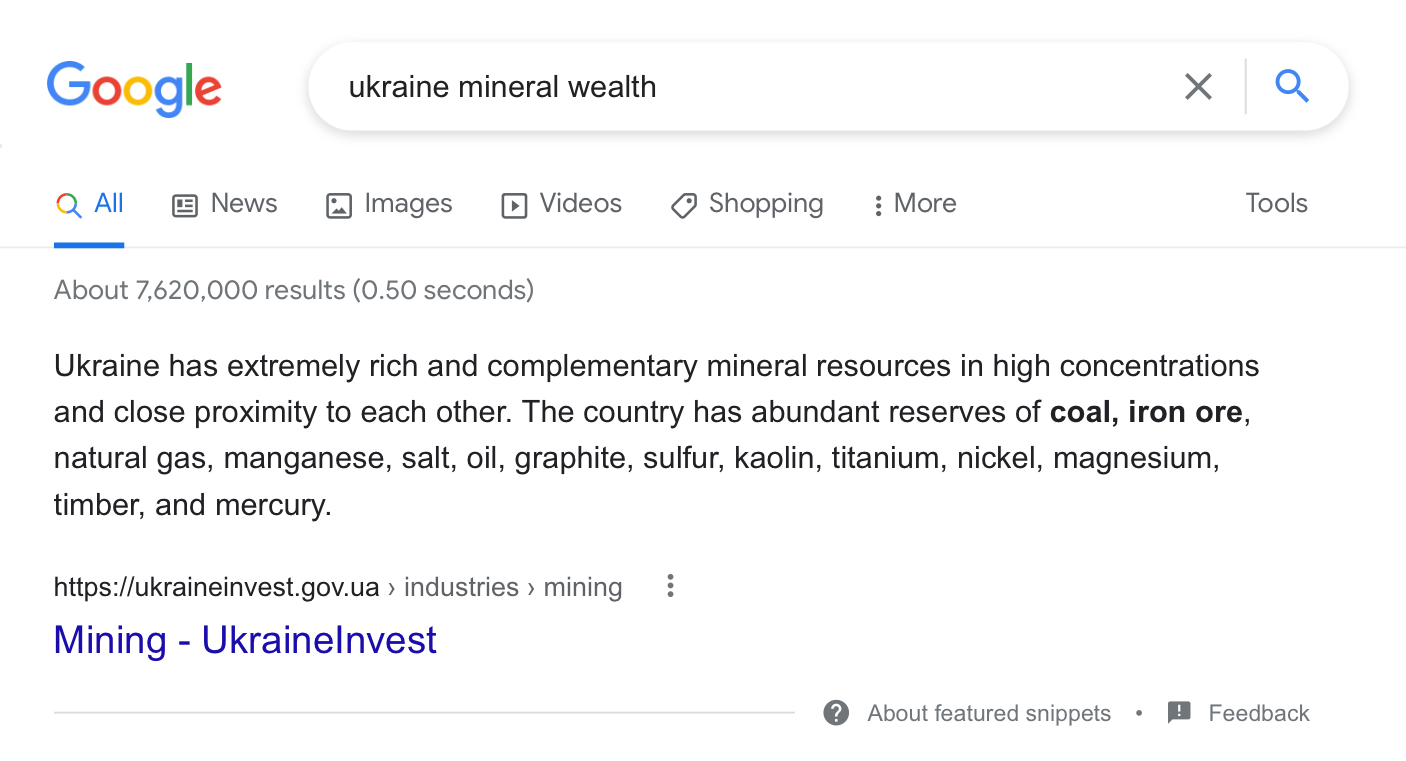Viewport: 1406px width, 761px height.
Task: Click the ukraineinvest.gov.ua URL breadcrumb
Action: 217,587
